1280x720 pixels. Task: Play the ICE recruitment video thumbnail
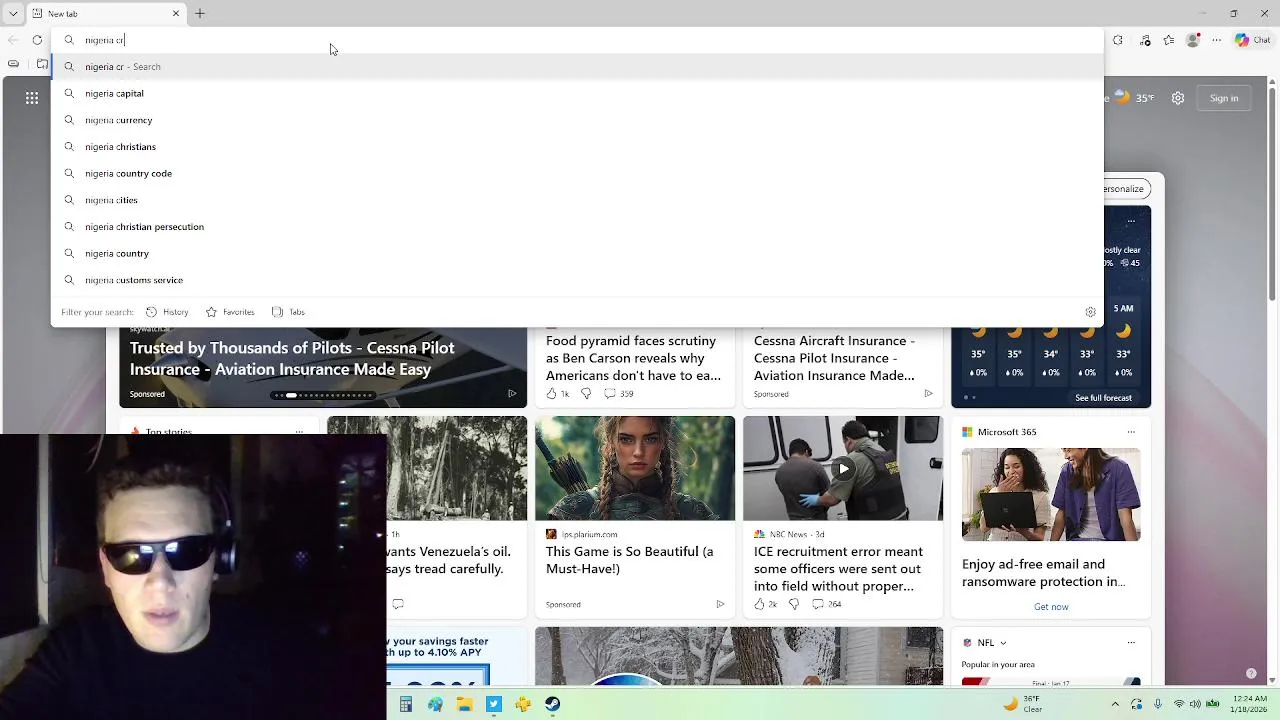(843, 468)
